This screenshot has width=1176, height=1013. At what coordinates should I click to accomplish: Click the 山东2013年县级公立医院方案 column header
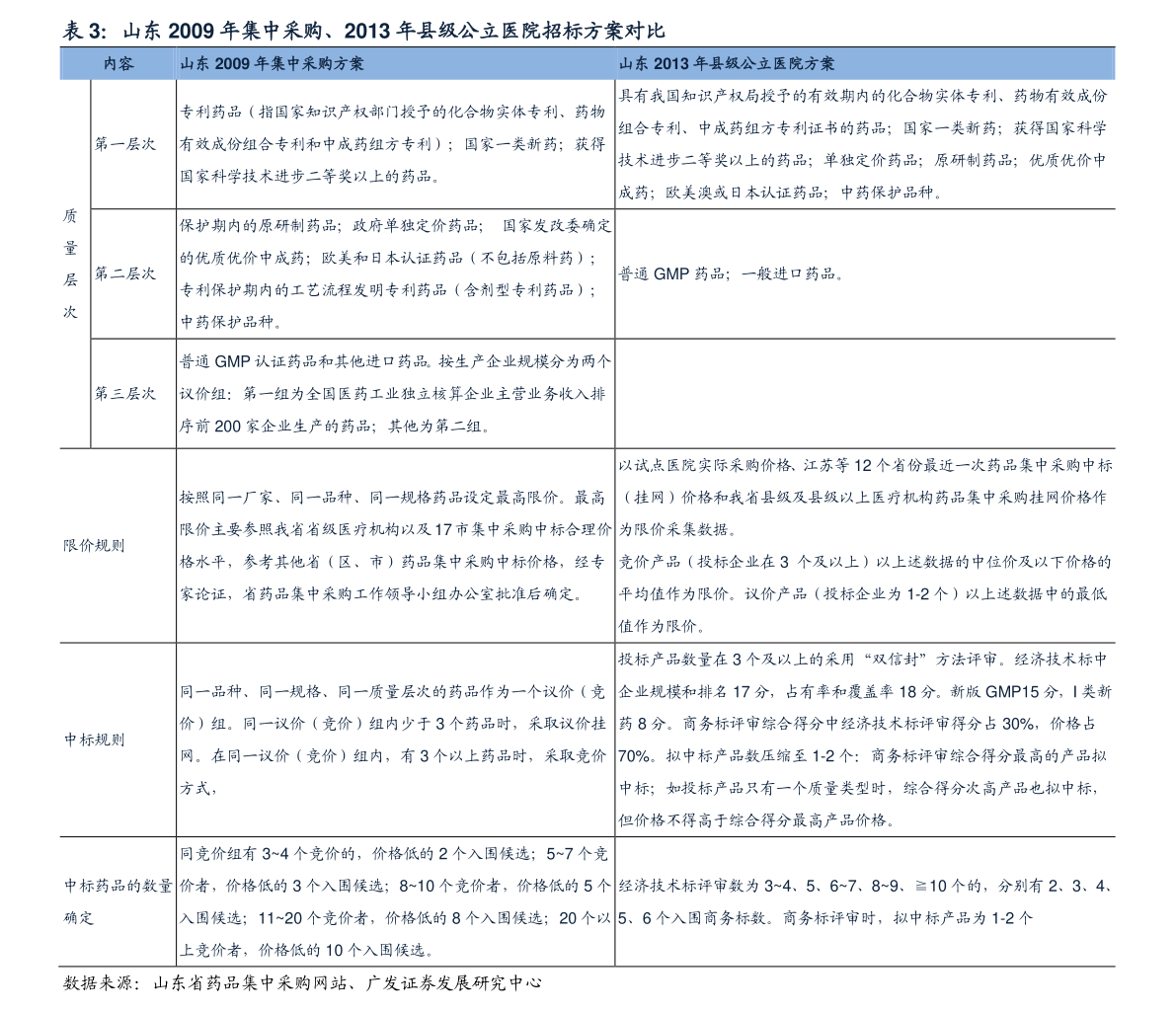pos(726,64)
